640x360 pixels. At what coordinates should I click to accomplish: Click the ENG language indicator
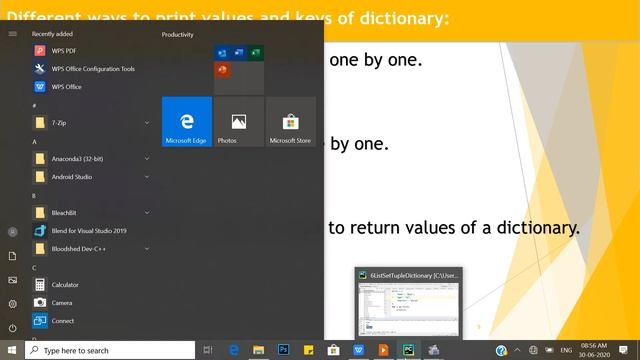point(566,350)
